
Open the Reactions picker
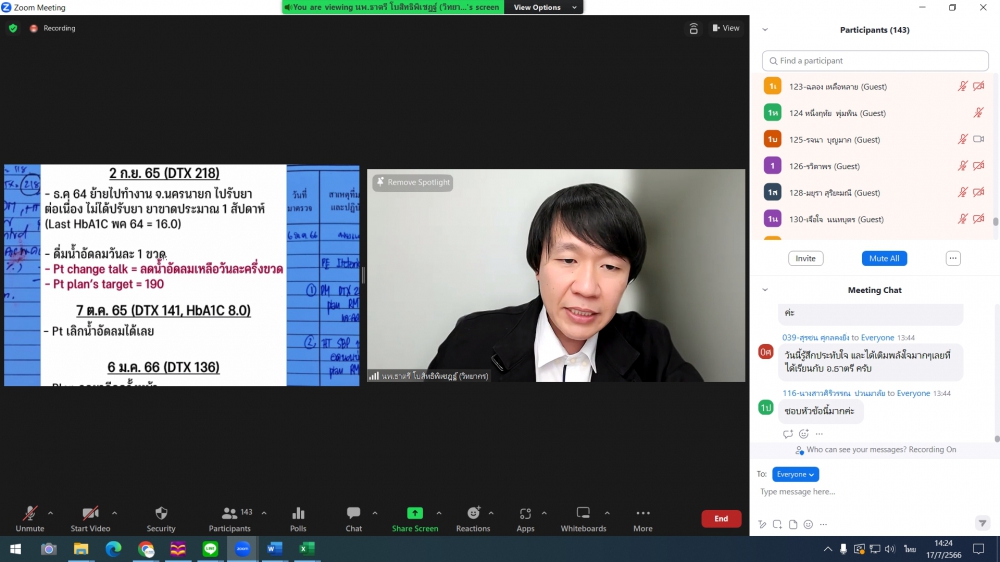click(x=473, y=518)
